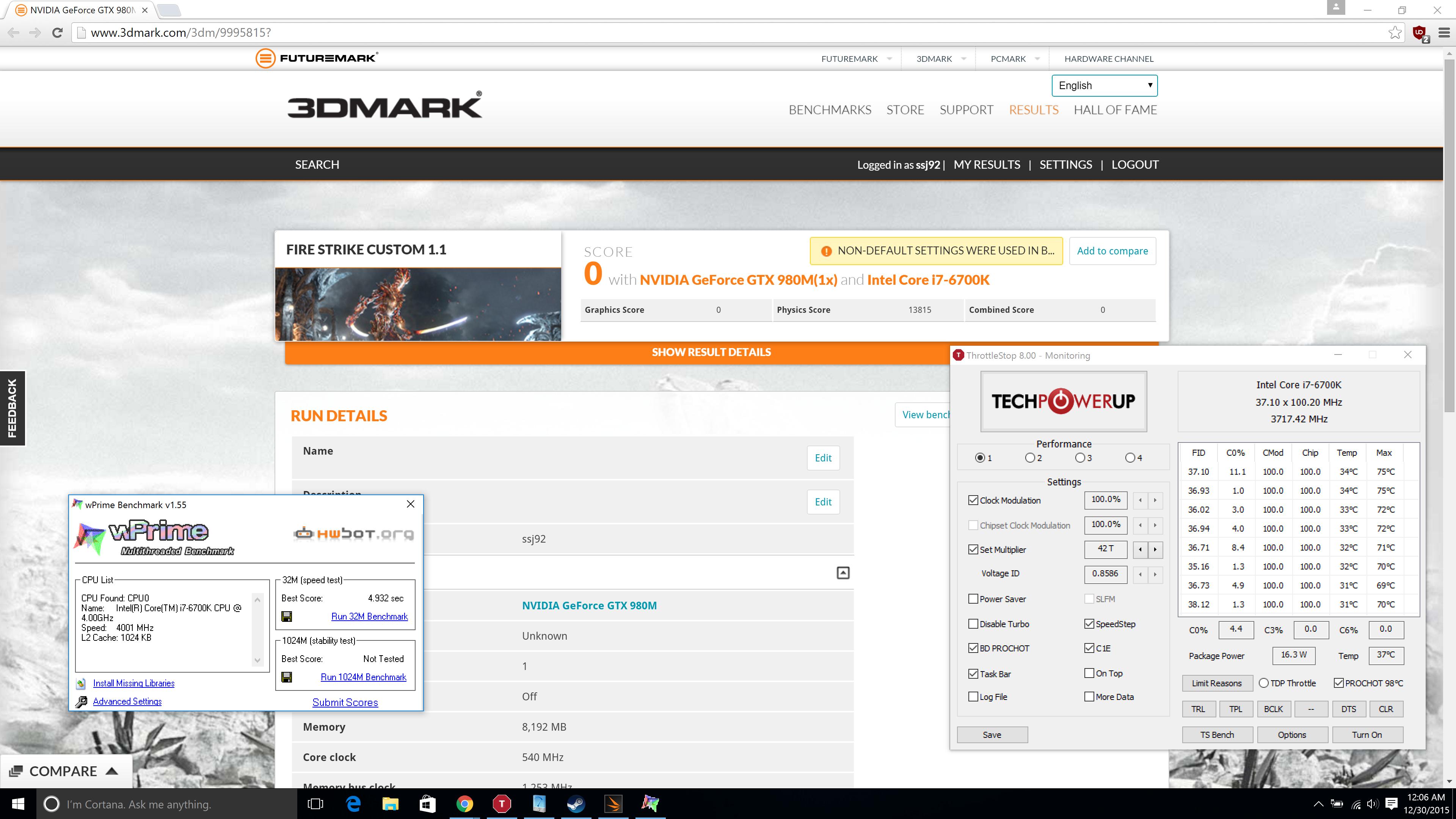Increase the Set Multiplier value arrow
Screen dimensions: 1456x819
1155,549
